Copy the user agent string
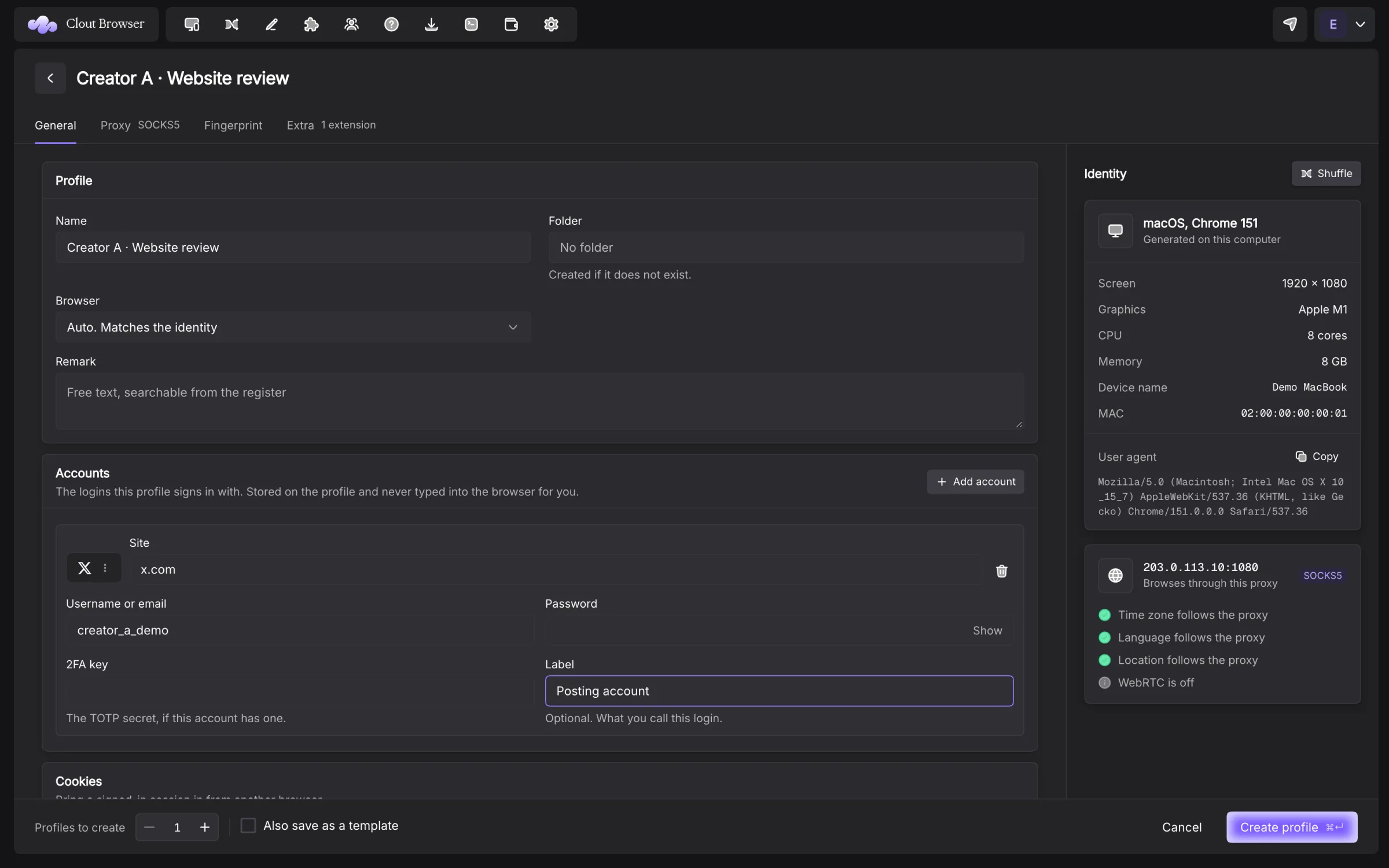 pyautogui.click(x=1317, y=457)
